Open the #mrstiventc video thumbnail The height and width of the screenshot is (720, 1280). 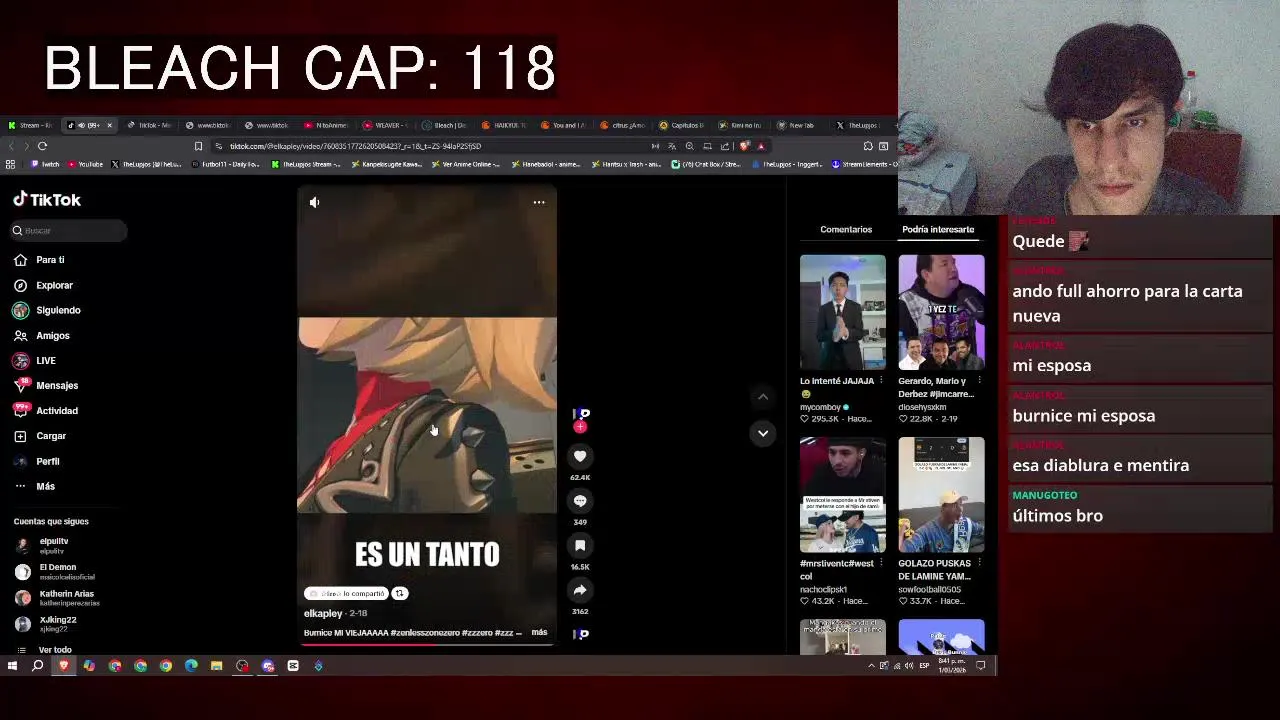842,495
